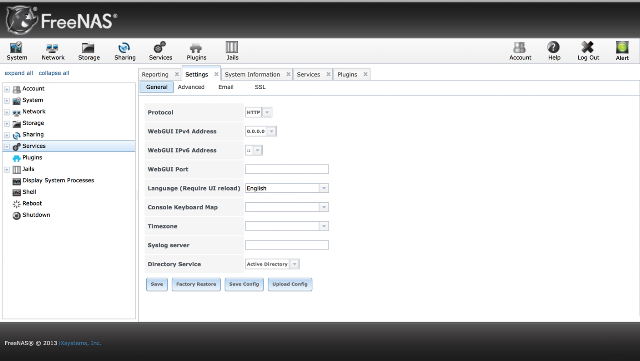Open the Help icon

click(554, 51)
